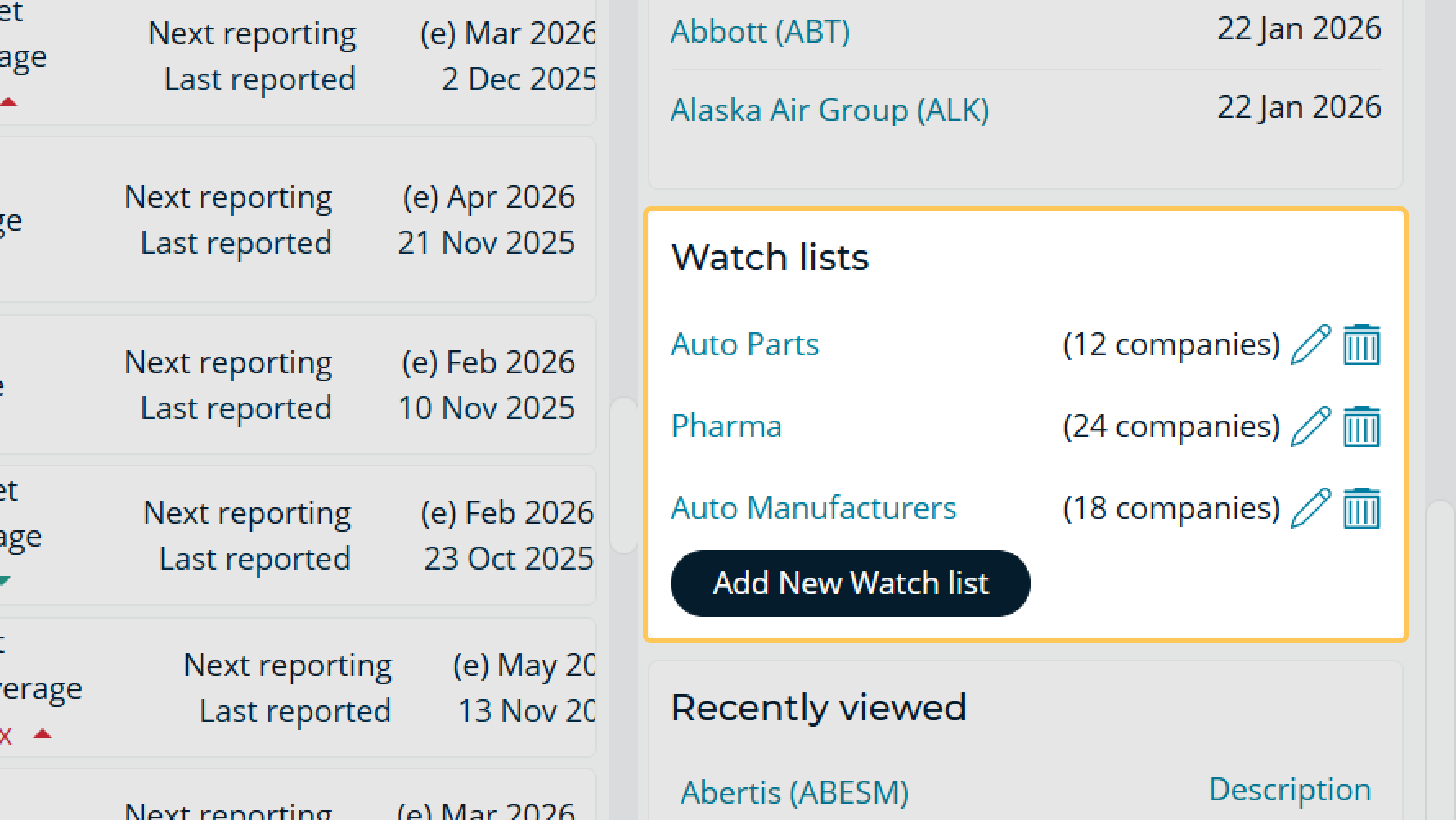Open the Auto Manufacturers watch list
Viewport: 1456px width, 820px height.
(x=814, y=507)
